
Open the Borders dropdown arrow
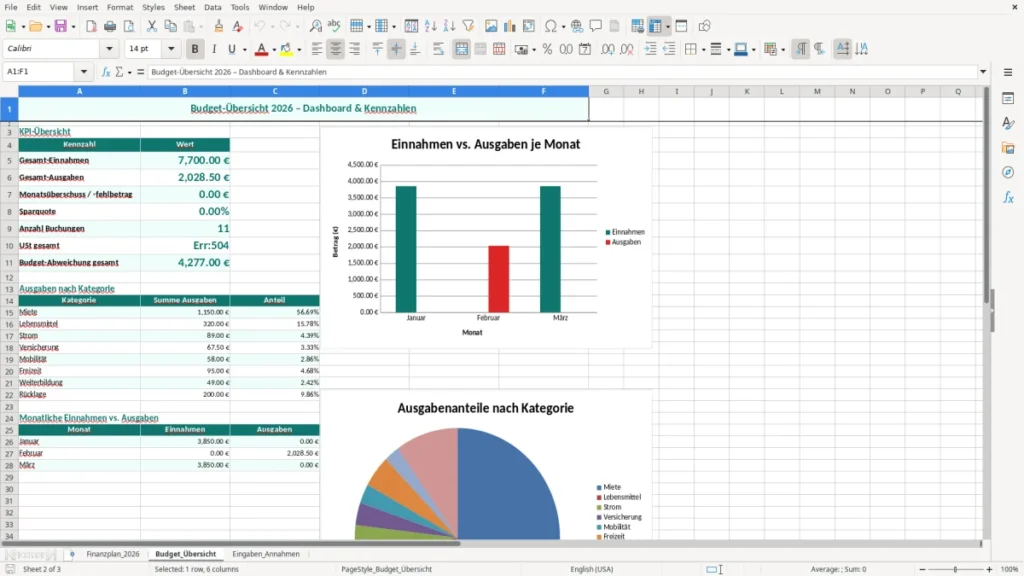703,49
